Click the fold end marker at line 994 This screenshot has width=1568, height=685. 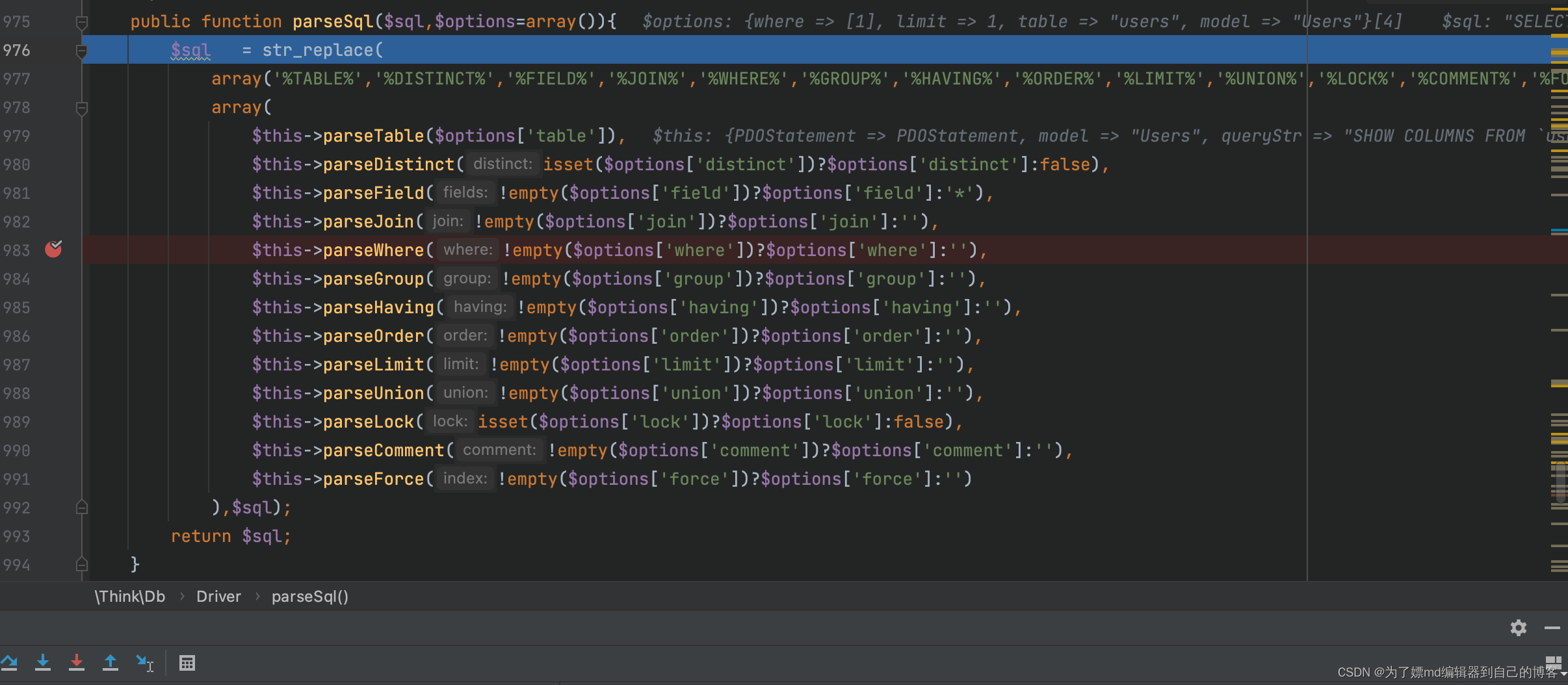(x=82, y=564)
